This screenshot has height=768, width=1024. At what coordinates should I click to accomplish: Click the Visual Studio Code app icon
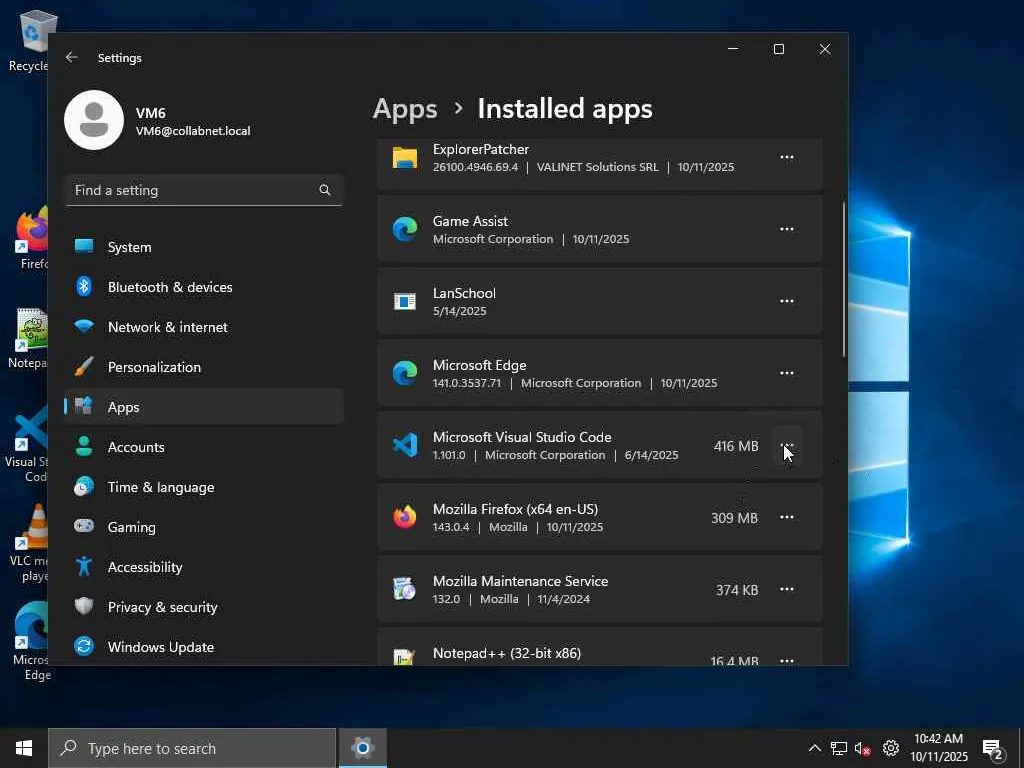405,445
